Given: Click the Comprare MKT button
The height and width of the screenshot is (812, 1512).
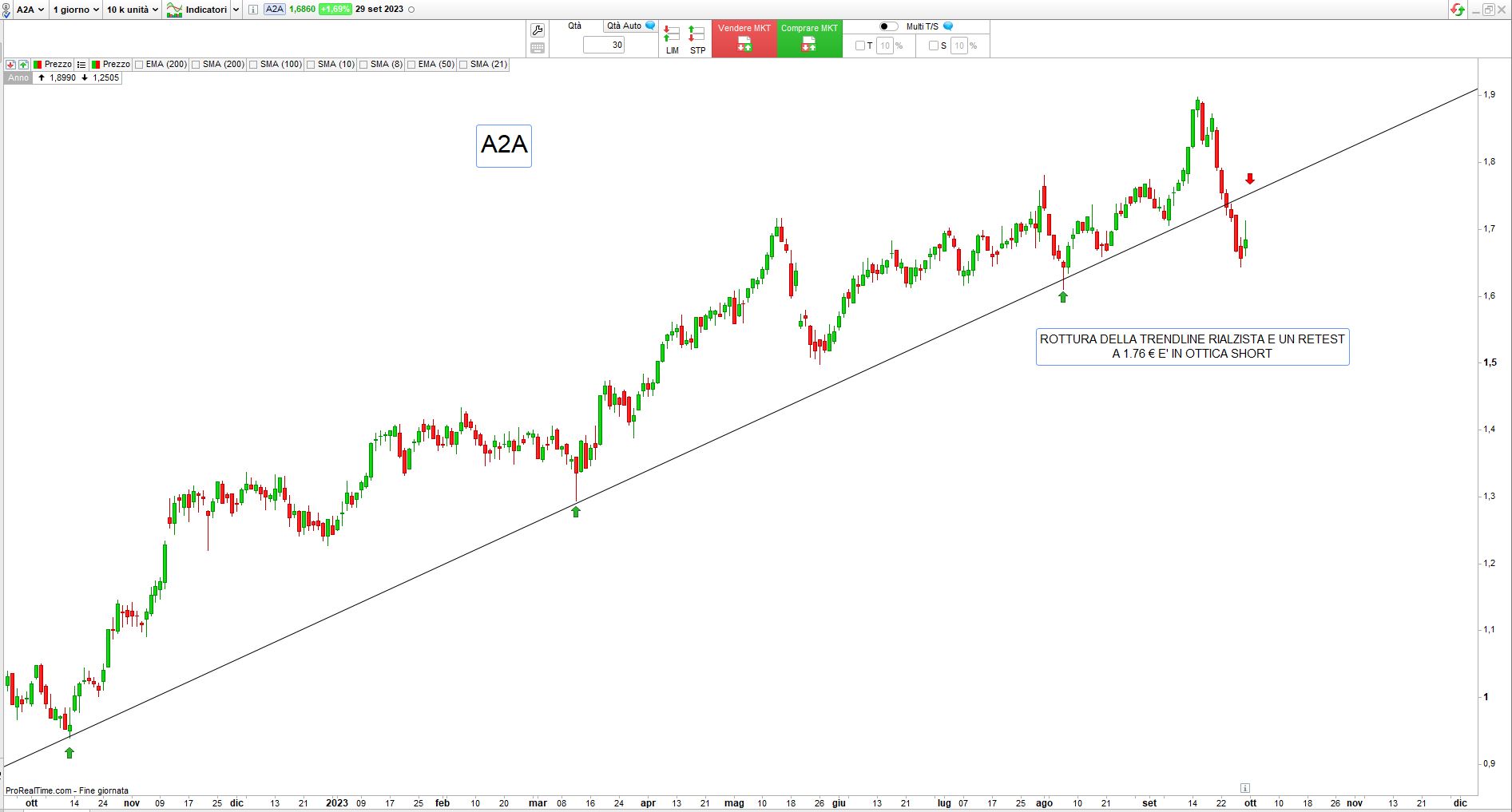Looking at the screenshot, I should 809,39.
